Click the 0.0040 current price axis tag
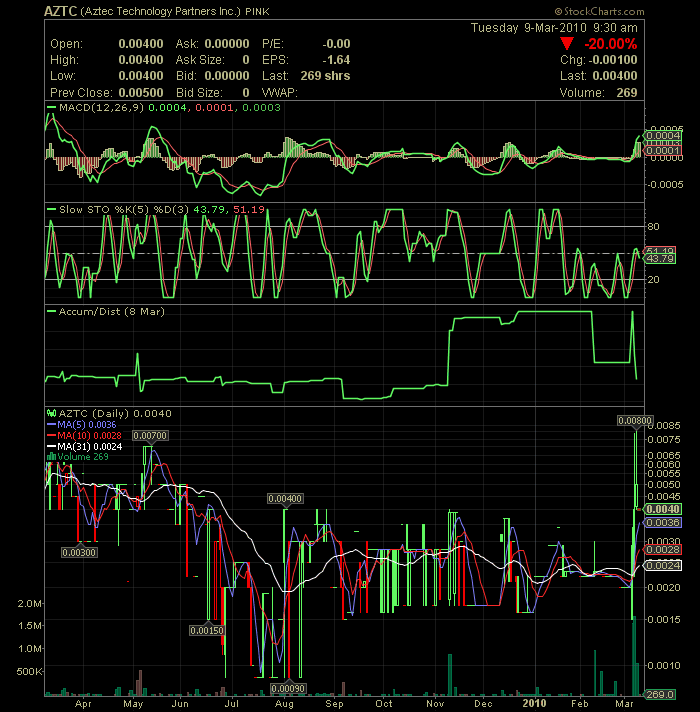 tap(663, 509)
